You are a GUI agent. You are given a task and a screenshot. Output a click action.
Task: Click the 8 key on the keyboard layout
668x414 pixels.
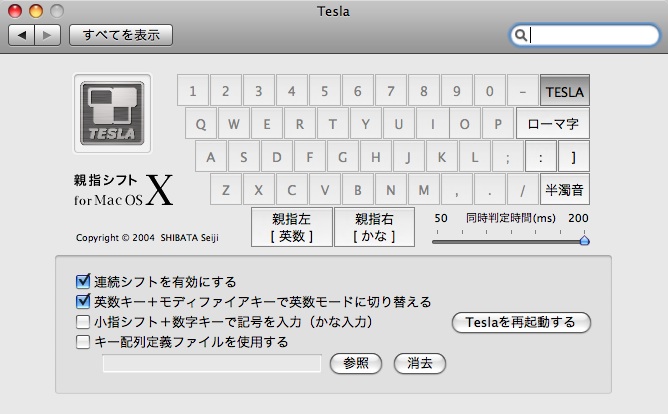tap(424, 90)
